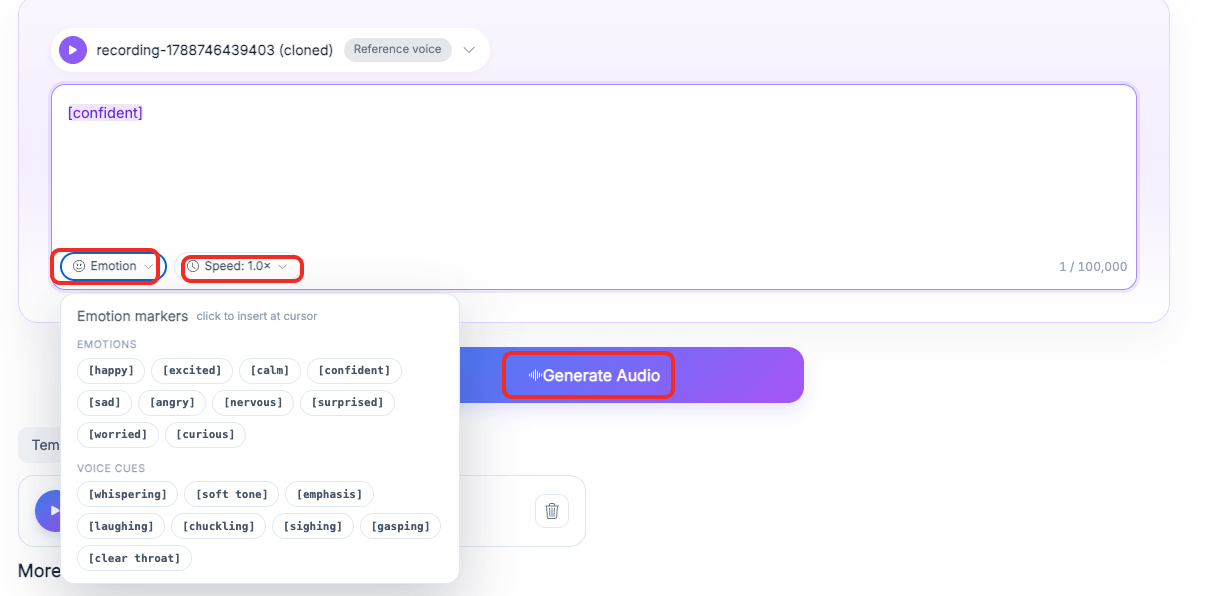
Task: Click the Reference voice badge
Action: [398, 50]
